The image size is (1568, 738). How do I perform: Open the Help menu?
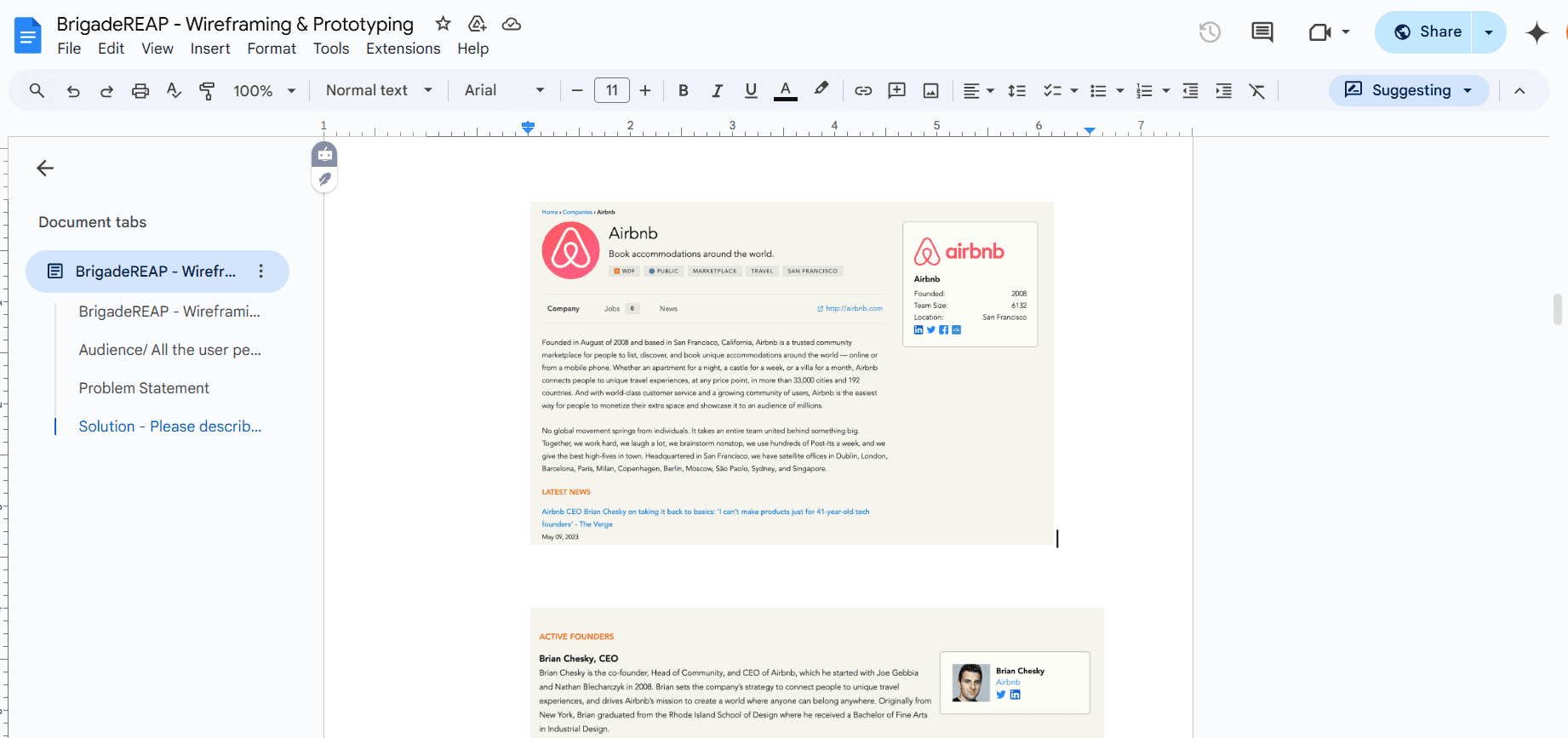[x=472, y=49]
